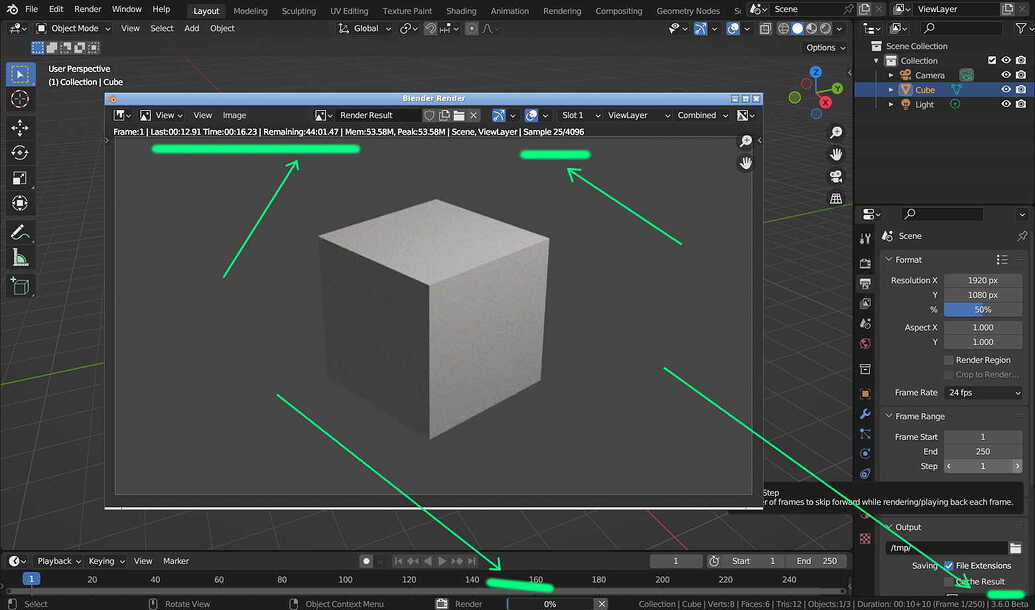Select the Scale tool

click(x=20, y=178)
